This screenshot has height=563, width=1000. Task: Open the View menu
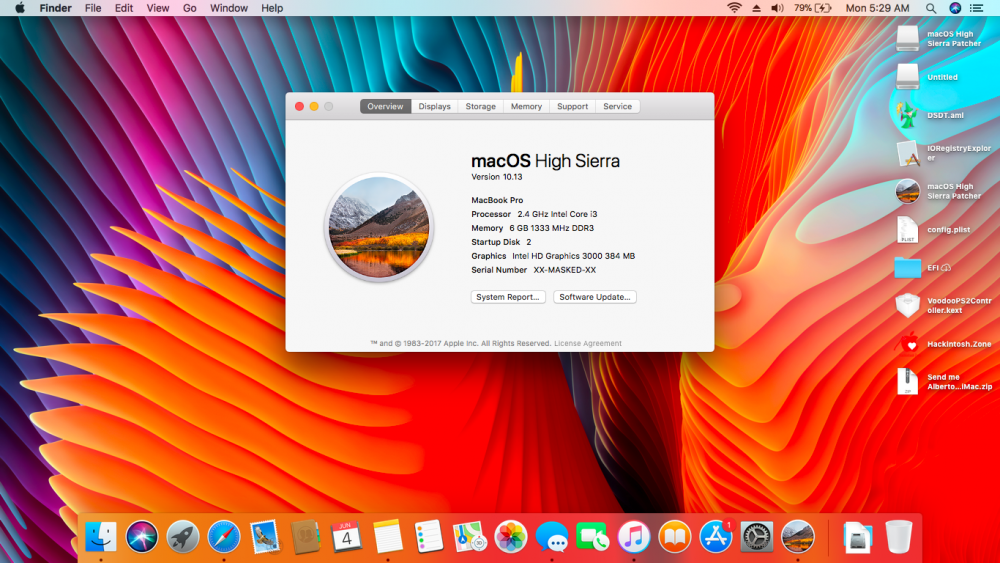pos(158,8)
